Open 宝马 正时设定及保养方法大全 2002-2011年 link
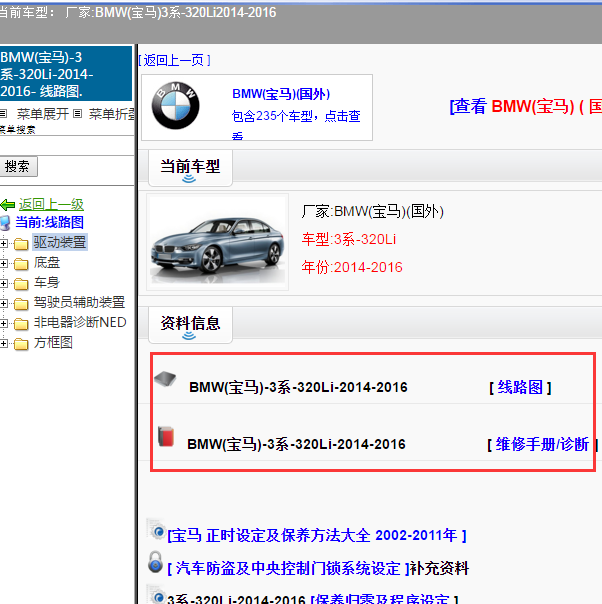This screenshot has width=602, height=604. pyautogui.click(x=317, y=535)
